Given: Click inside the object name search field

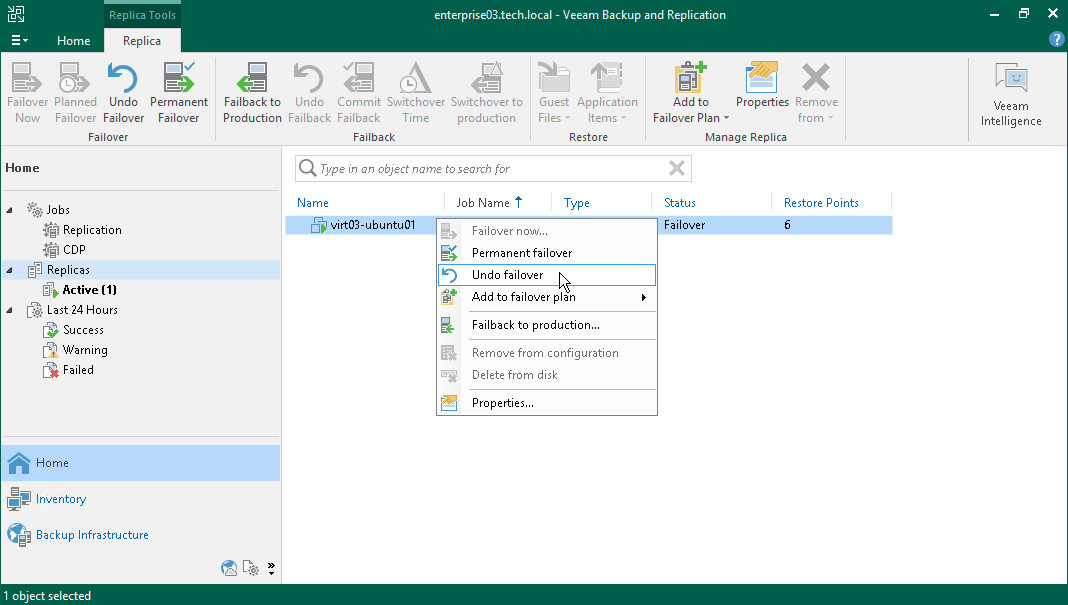Looking at the screenshot, I should 490,168.
